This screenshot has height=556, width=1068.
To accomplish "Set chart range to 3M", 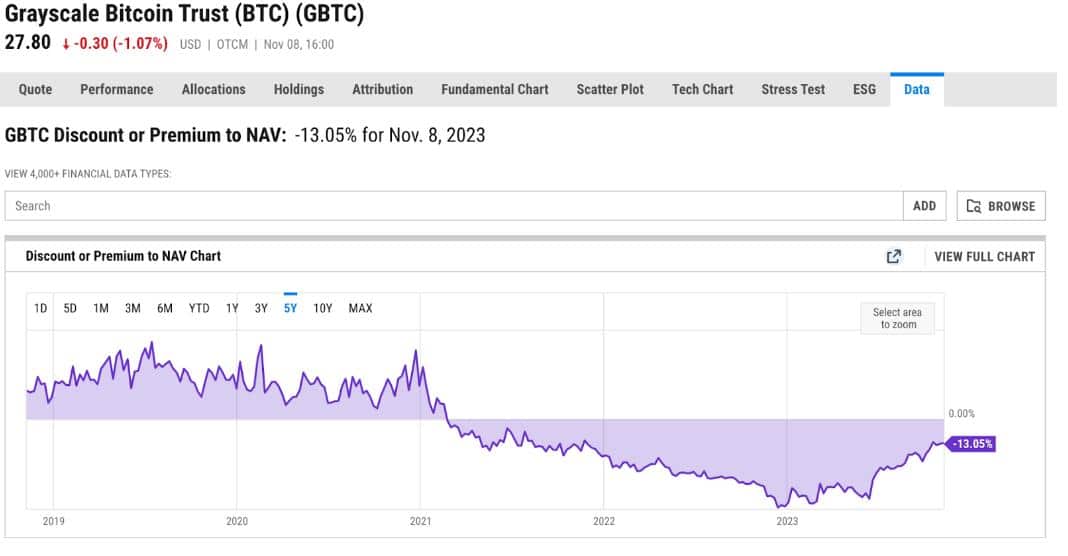I will (133, 308).
